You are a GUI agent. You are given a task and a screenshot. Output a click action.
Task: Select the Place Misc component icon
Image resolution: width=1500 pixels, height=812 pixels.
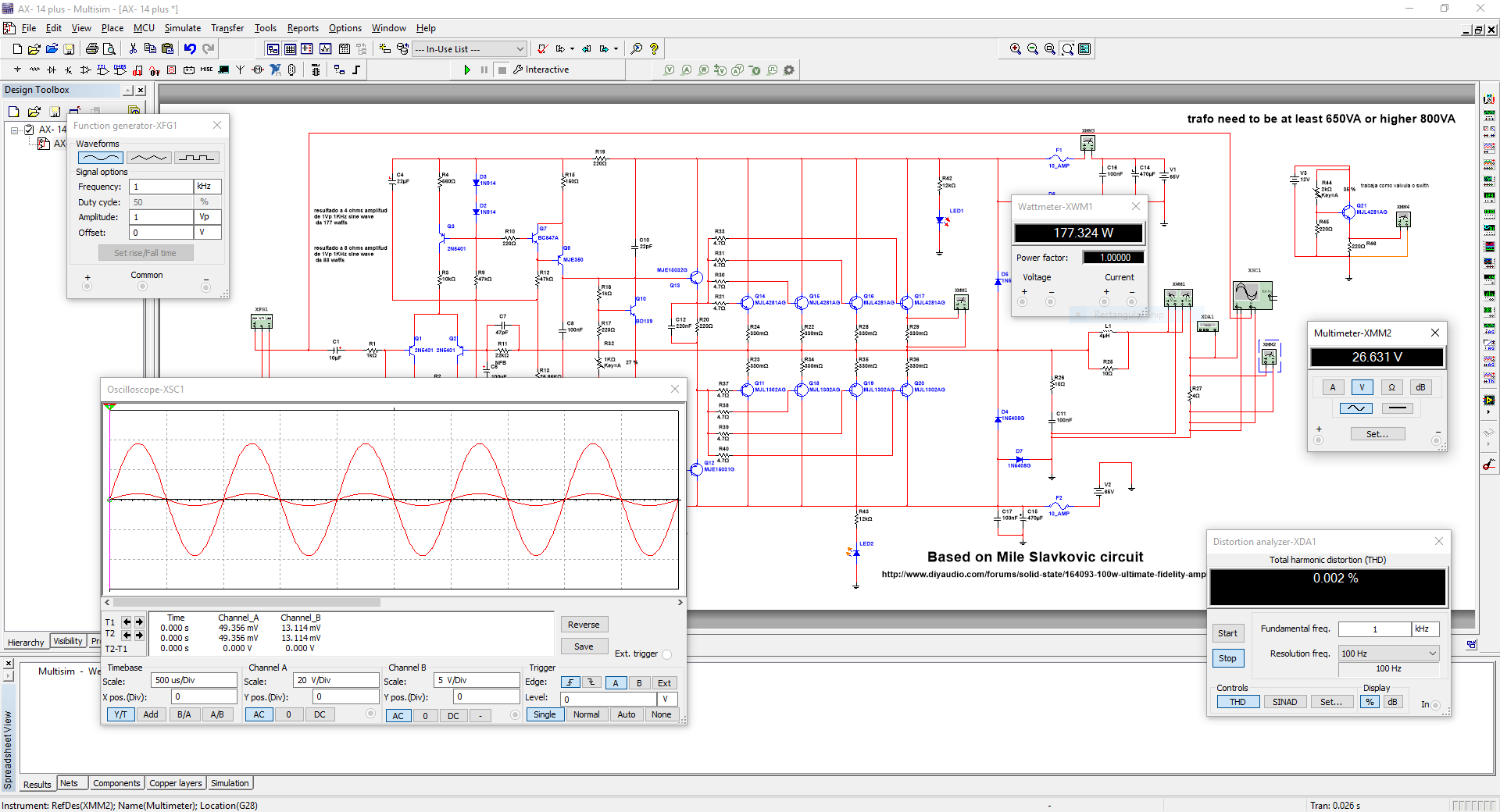(206, 69)
